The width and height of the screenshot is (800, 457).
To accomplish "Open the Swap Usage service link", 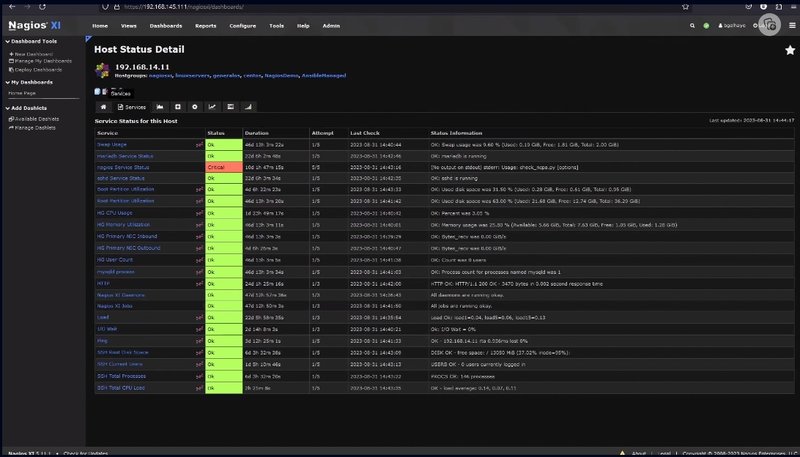I will coord(112,145).
